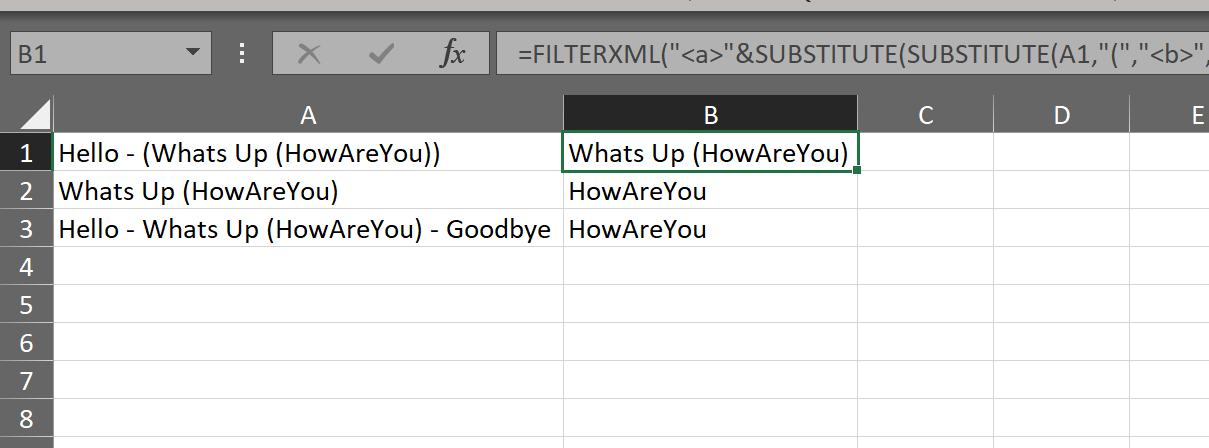The image size is (1209, 448).
Task: Click inside the FILTERXML formula bar text
Action: click(x=850, y=54)
